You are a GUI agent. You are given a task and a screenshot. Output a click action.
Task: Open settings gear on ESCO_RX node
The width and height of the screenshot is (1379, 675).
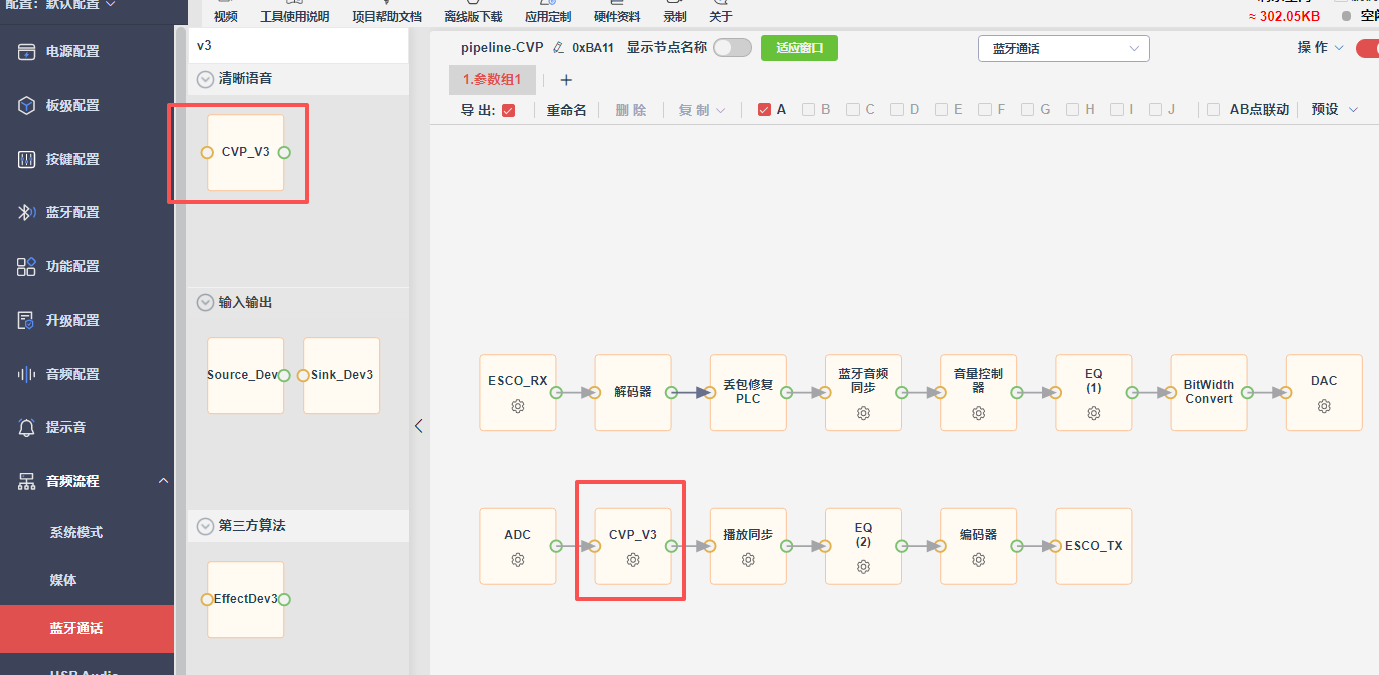[x=518, y=407]
